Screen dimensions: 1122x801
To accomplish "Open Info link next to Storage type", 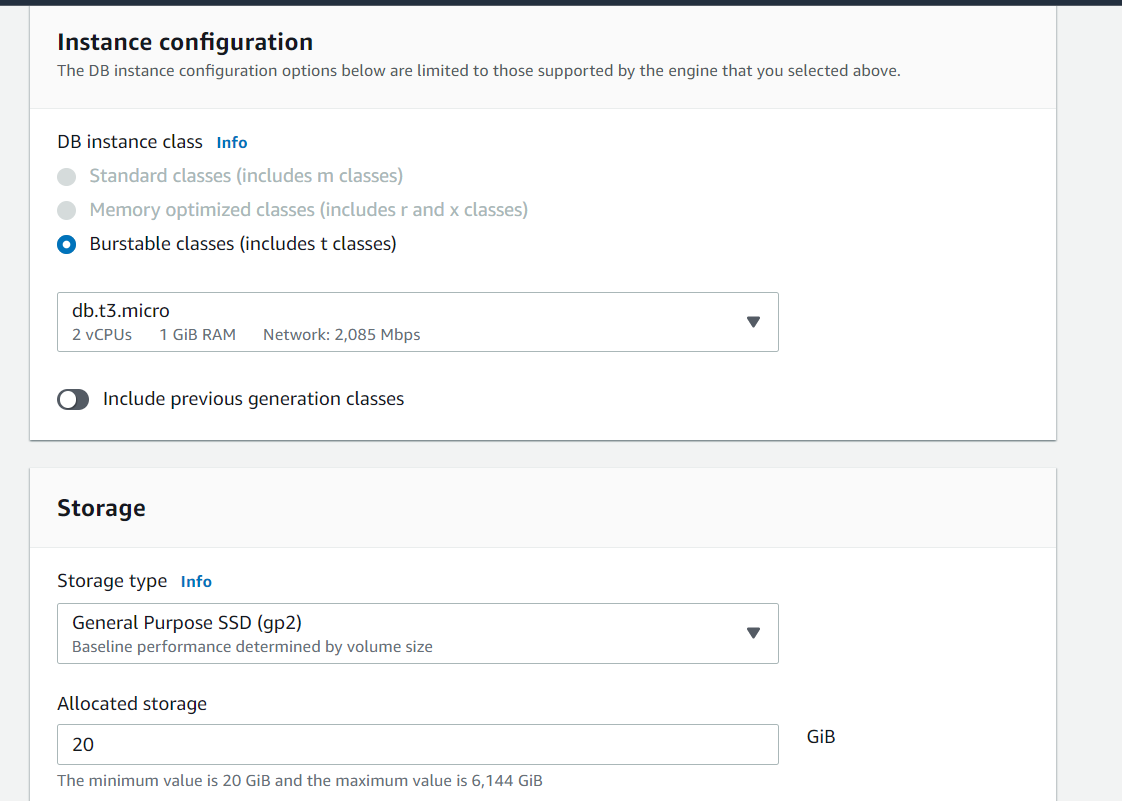I will pyautogui.click(x=196, y=581).
